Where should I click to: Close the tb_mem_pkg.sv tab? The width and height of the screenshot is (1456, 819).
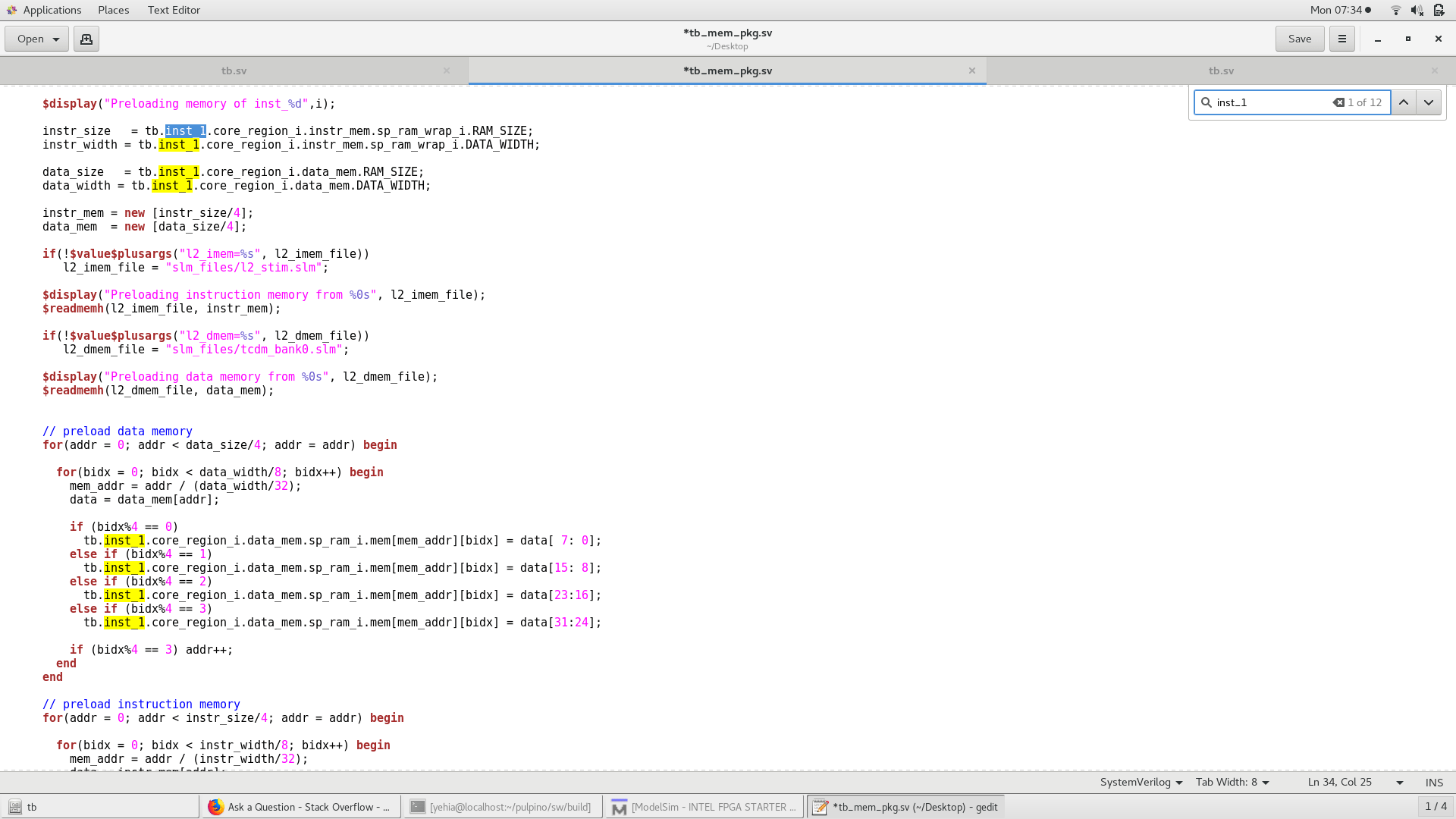[x=971, y=71]
